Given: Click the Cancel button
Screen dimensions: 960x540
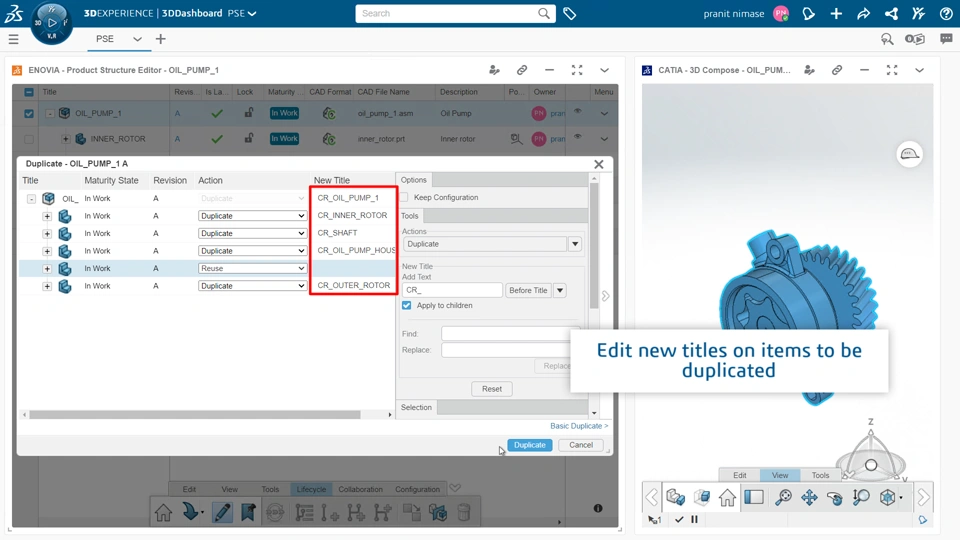Looking at the screenshot, I should coord(580,445).
